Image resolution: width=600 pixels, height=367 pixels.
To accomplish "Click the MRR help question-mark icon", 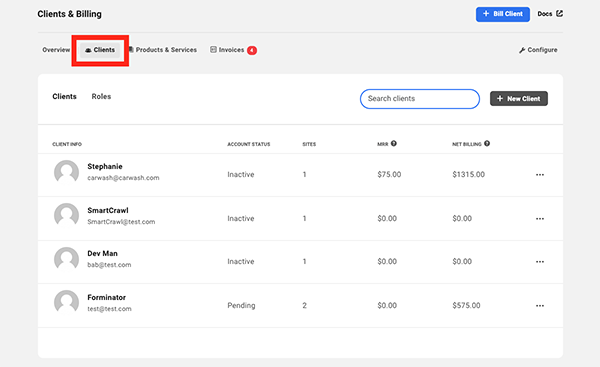I will click(x=394, y=144).
